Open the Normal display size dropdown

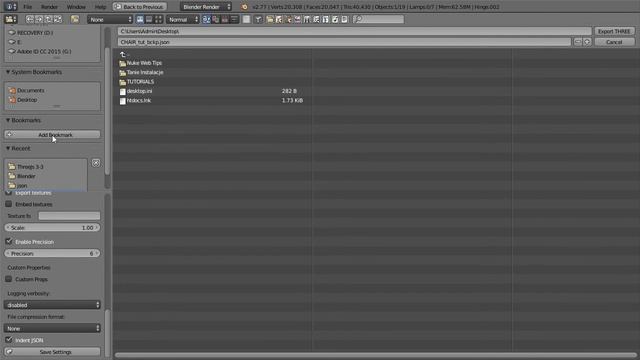pos(183,19)
